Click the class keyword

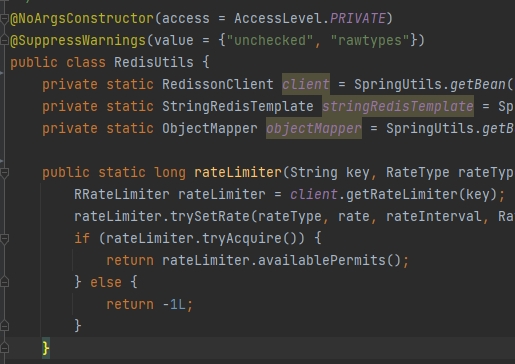[x=86, y=62]
